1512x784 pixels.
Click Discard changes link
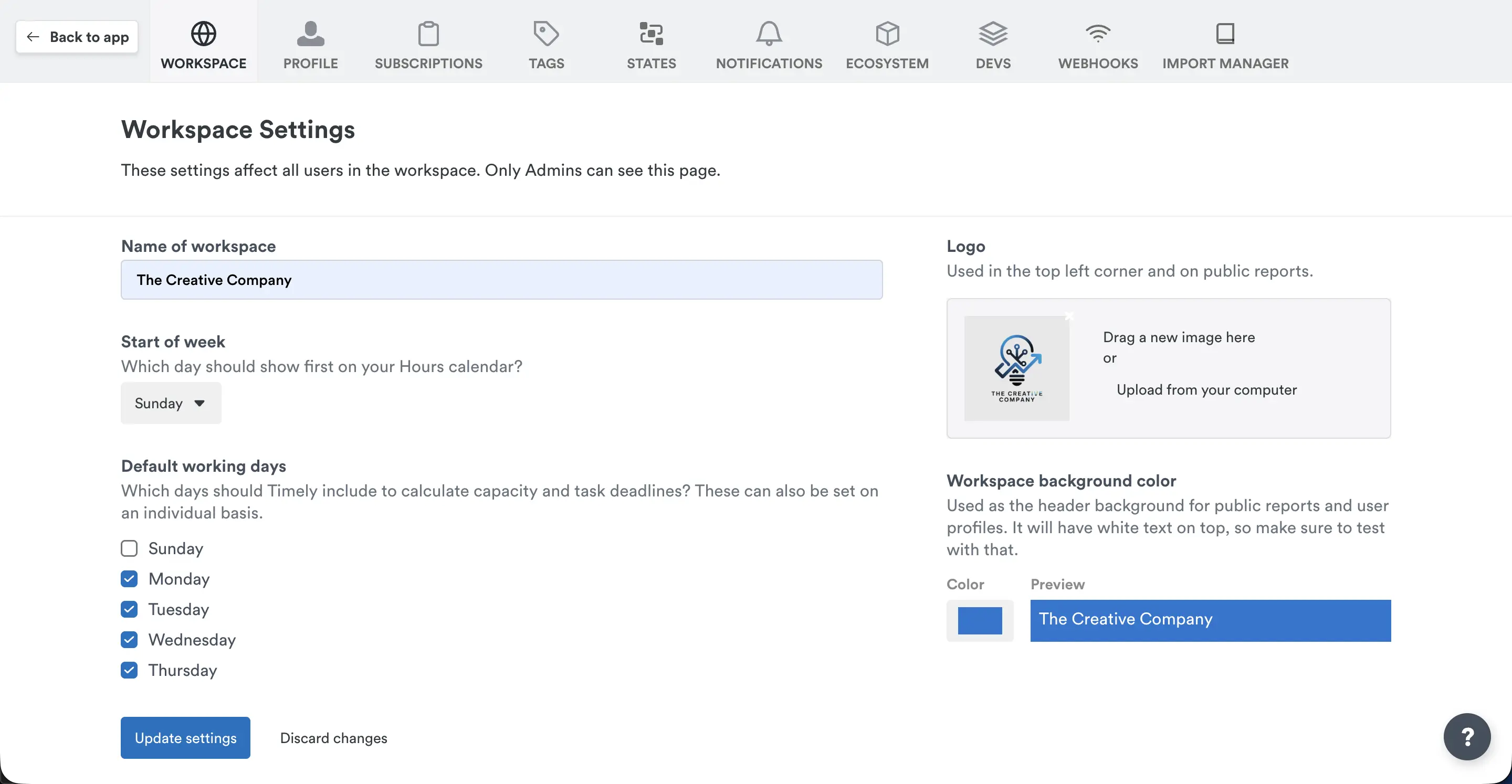click(333, 738)
